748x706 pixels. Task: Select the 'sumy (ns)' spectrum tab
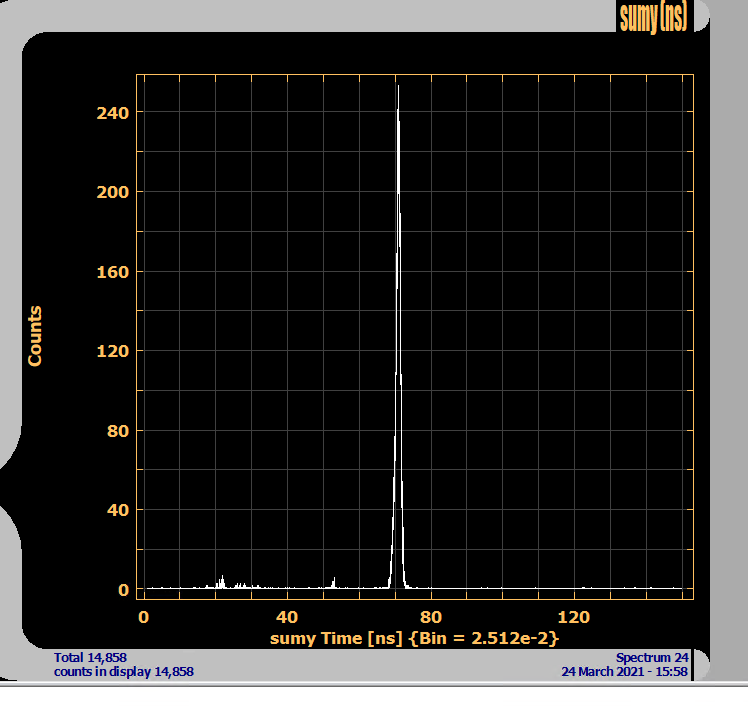[654, 17]
